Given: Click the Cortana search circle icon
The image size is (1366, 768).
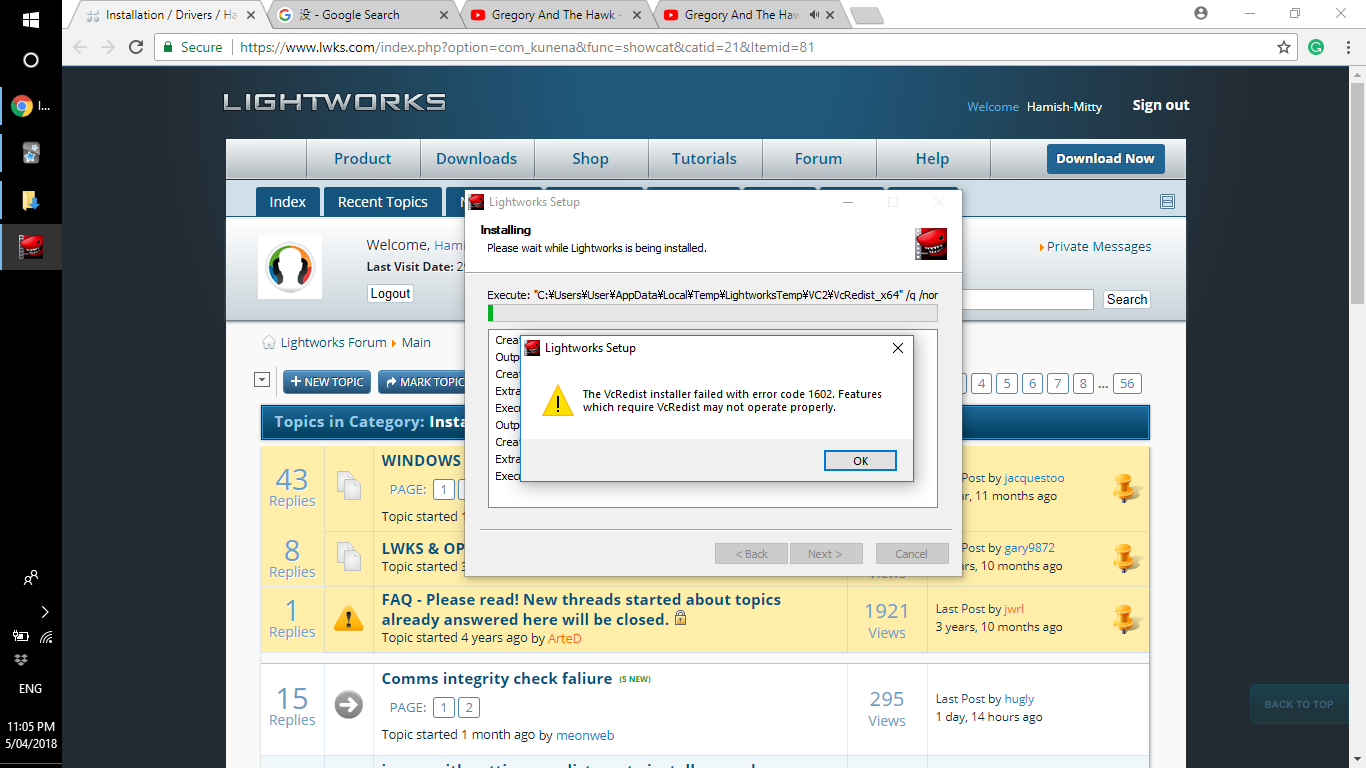Looking at the screenshot, I should tap(30, 60).
